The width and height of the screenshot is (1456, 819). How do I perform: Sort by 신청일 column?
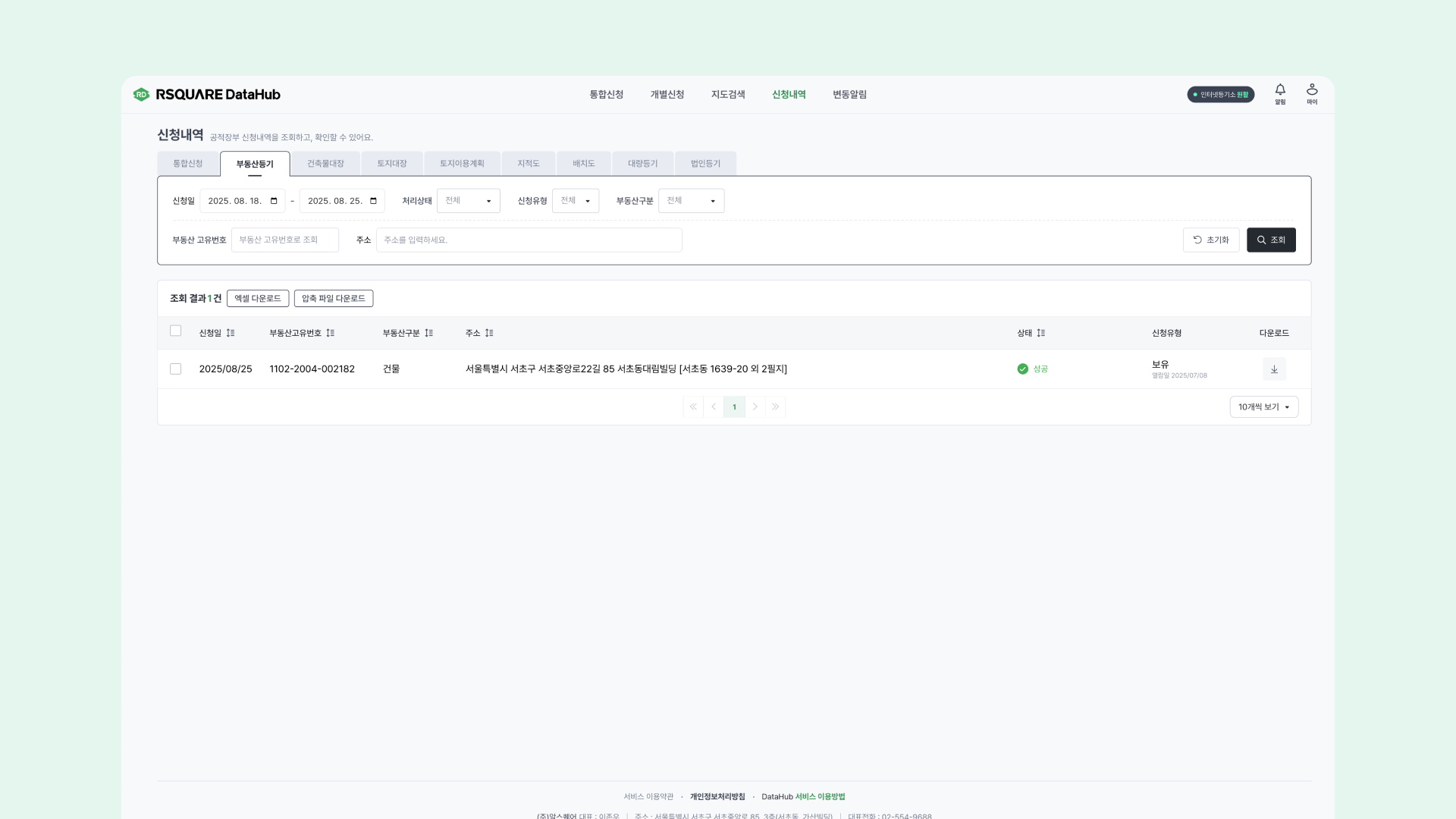coord(231,333)
